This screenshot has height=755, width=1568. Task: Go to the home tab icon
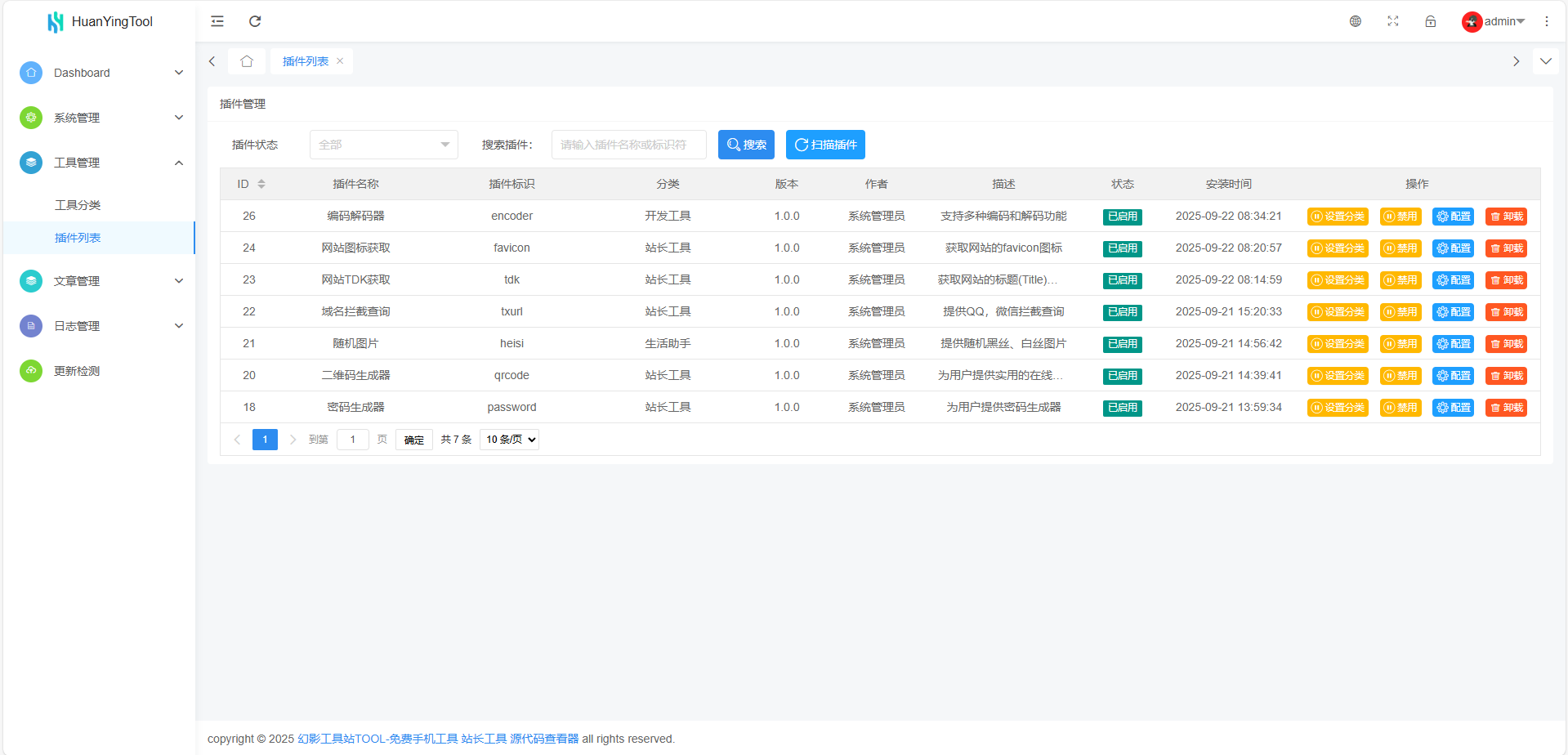click(247, 61)
